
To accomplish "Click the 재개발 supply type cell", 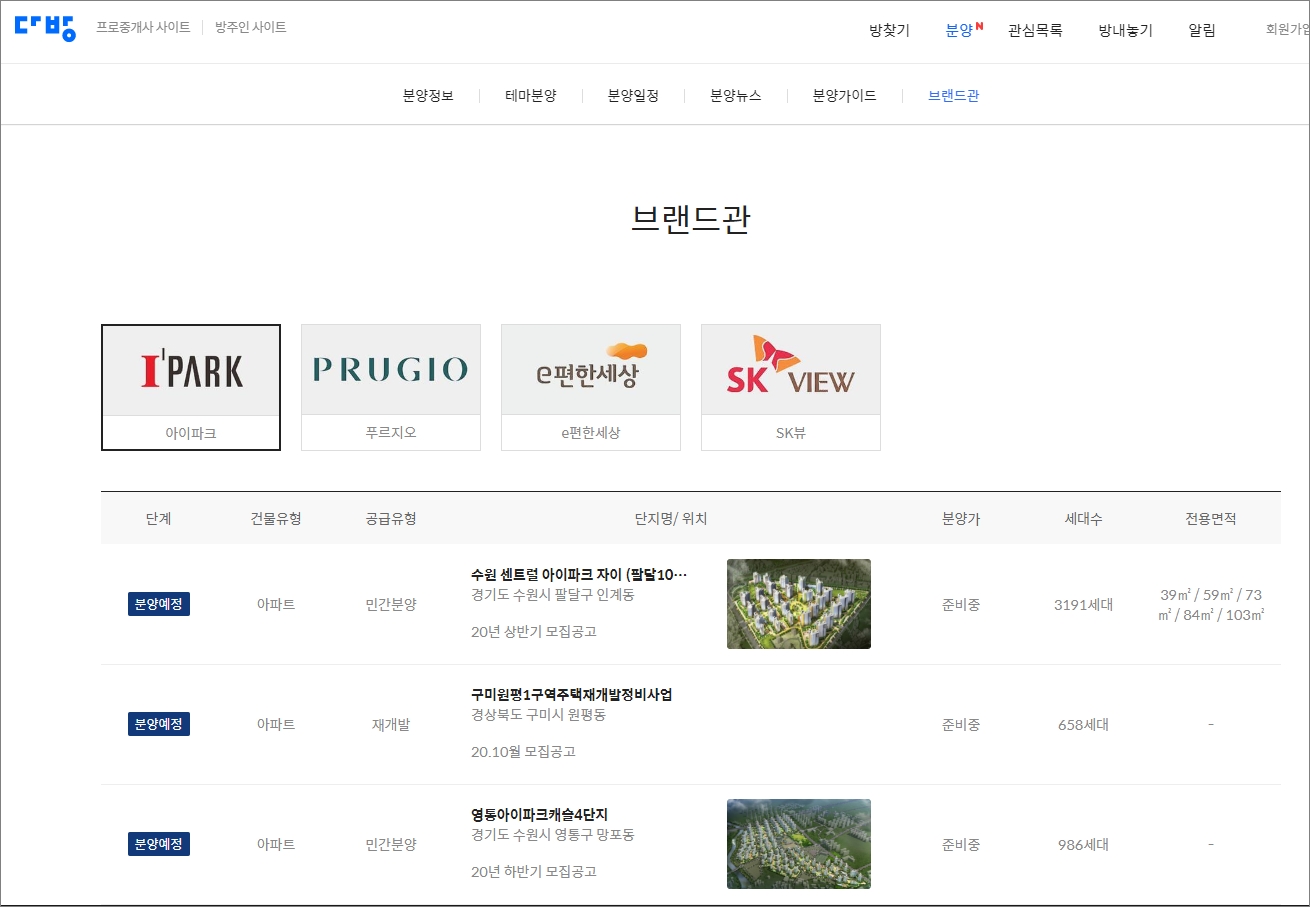I will click(391, 724).
